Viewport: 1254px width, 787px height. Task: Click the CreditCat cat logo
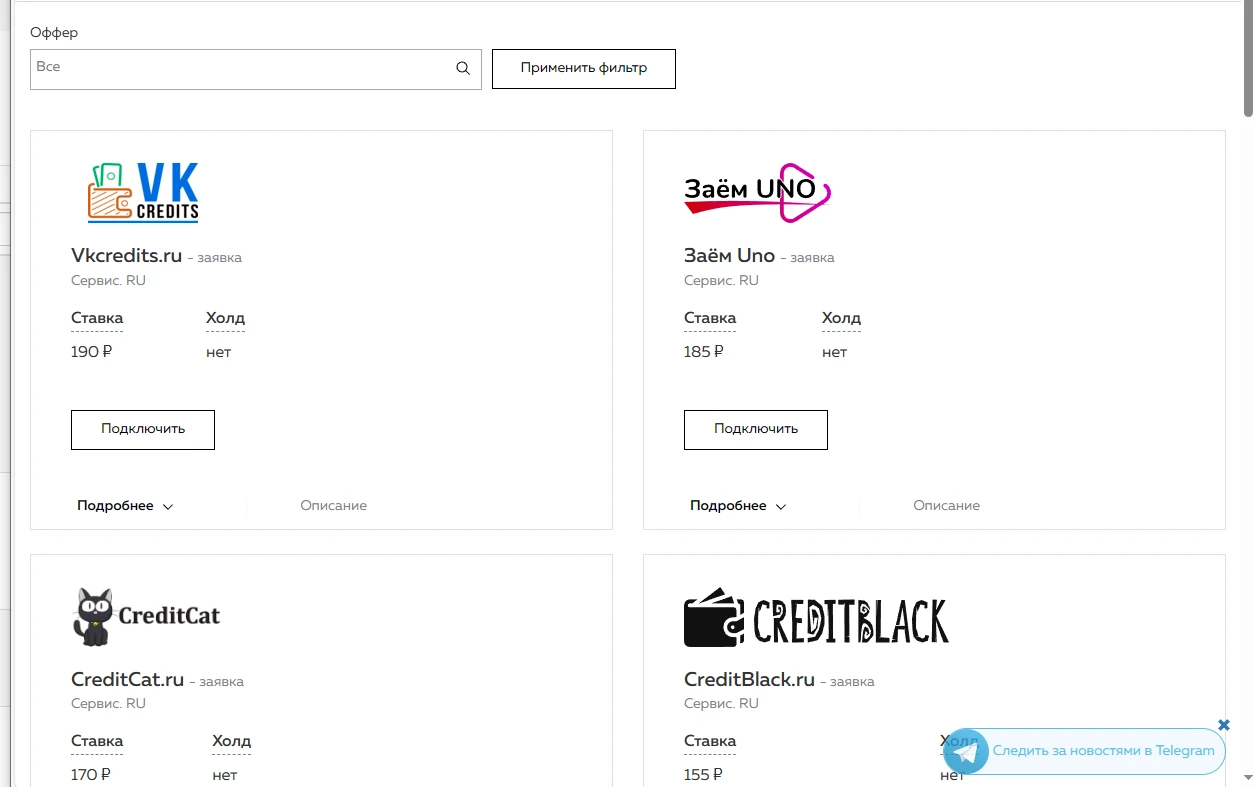coord(147,616)
